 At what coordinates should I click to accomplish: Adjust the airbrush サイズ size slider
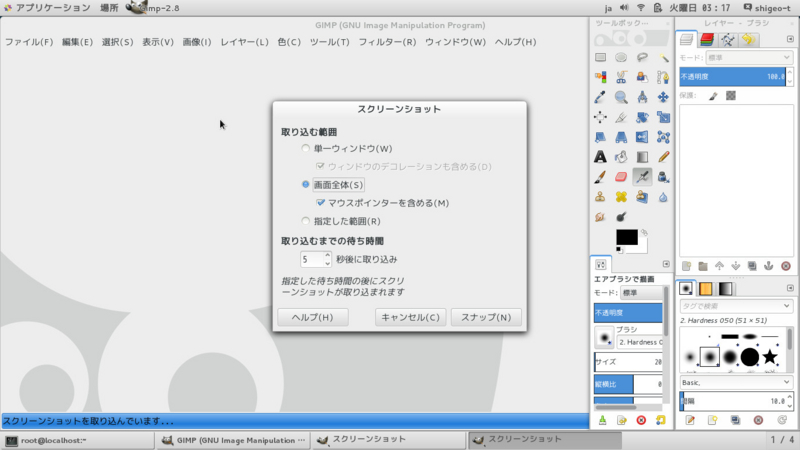[x=628, y=362]
